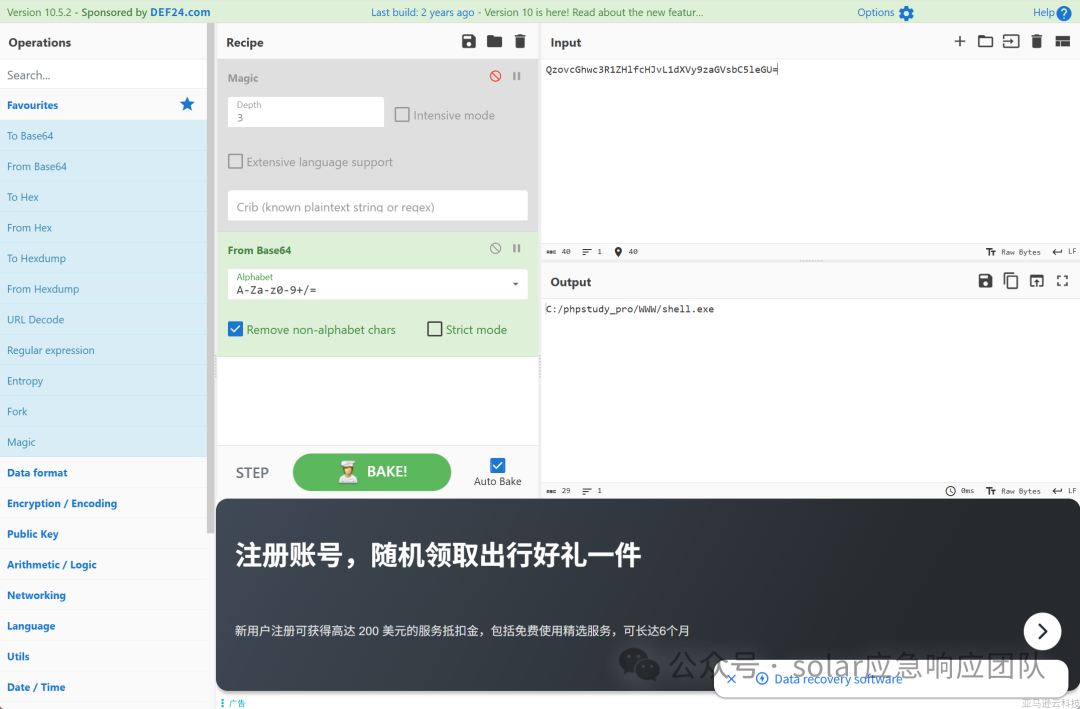Load a recipe via the folder icon
This screenshot has width=1080, height=709.
[495, 41]
